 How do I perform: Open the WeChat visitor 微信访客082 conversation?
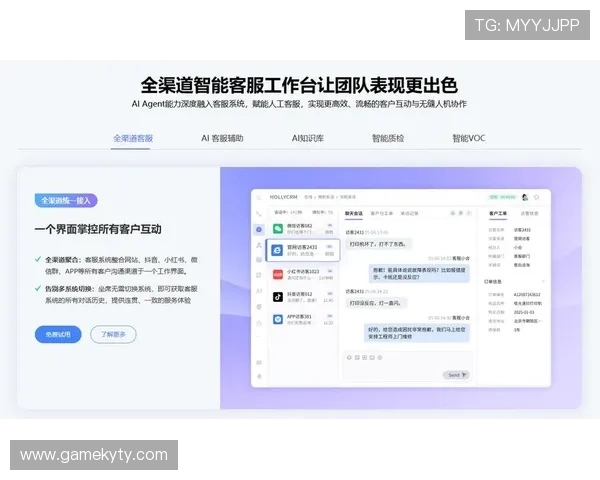click(303, 229)
